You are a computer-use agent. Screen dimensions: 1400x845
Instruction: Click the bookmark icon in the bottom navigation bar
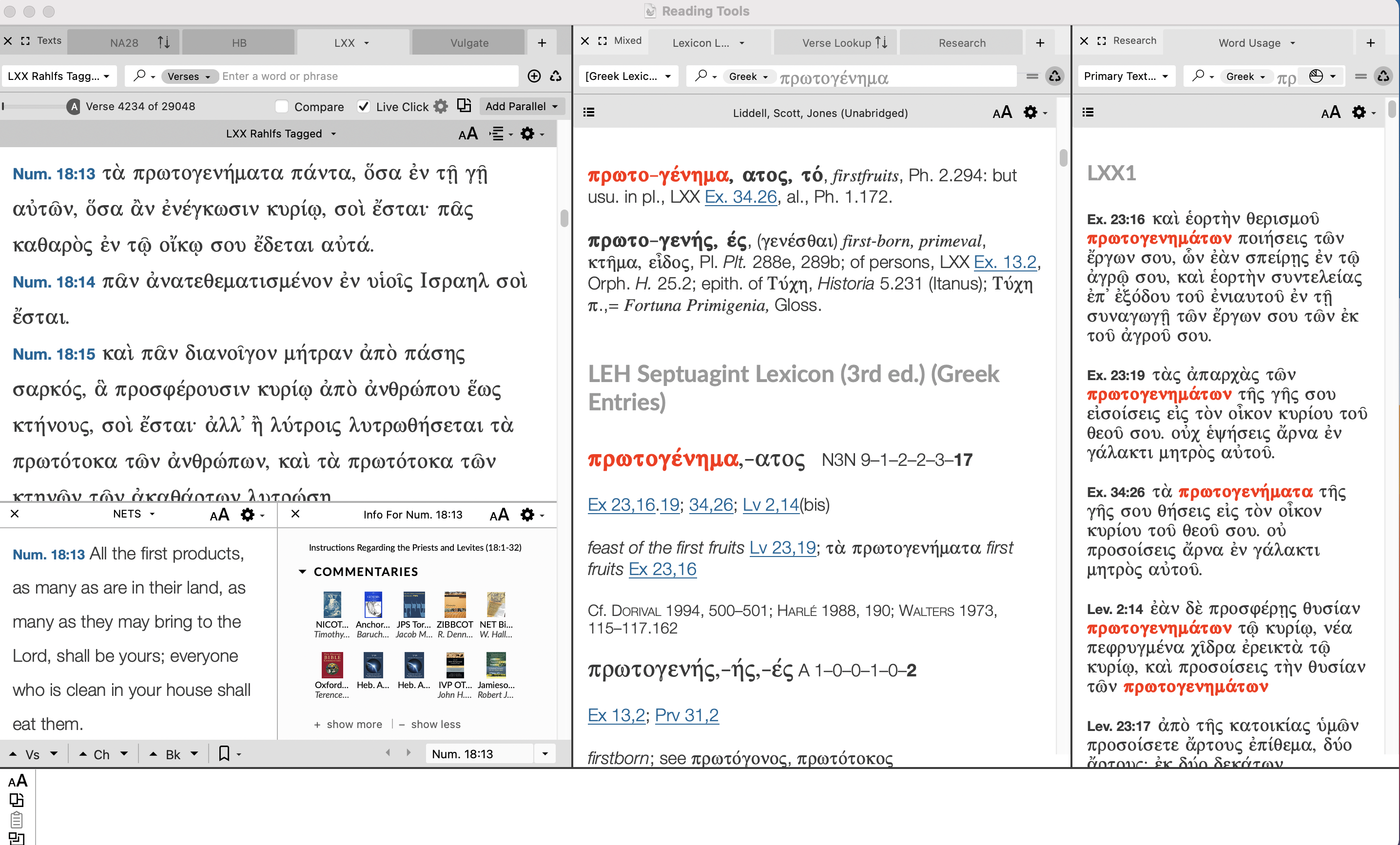tap(225, 753)
